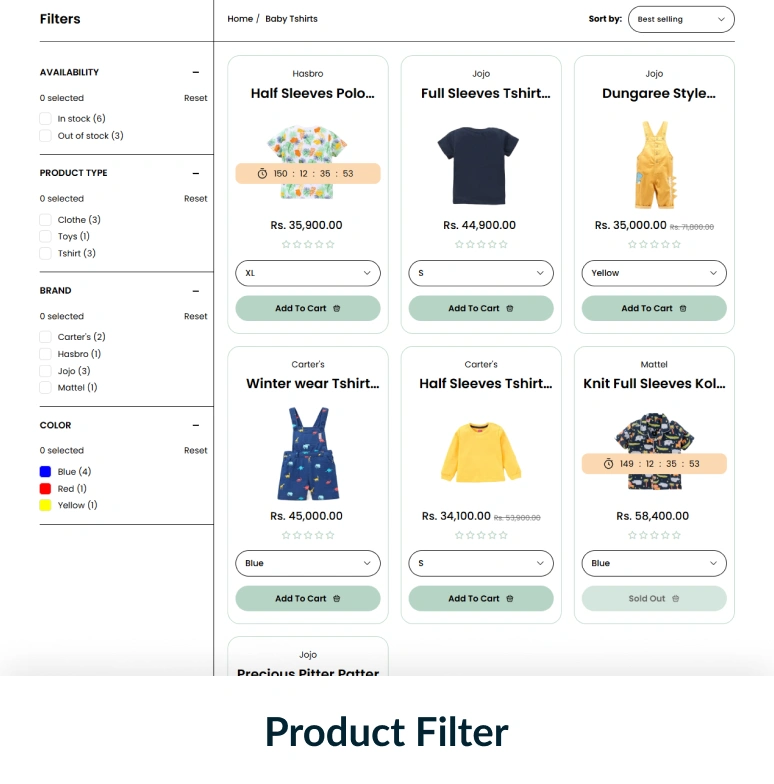Add Winter wear Tshirt to cart
Screen dimensions: 774x784
coord(308,598)
